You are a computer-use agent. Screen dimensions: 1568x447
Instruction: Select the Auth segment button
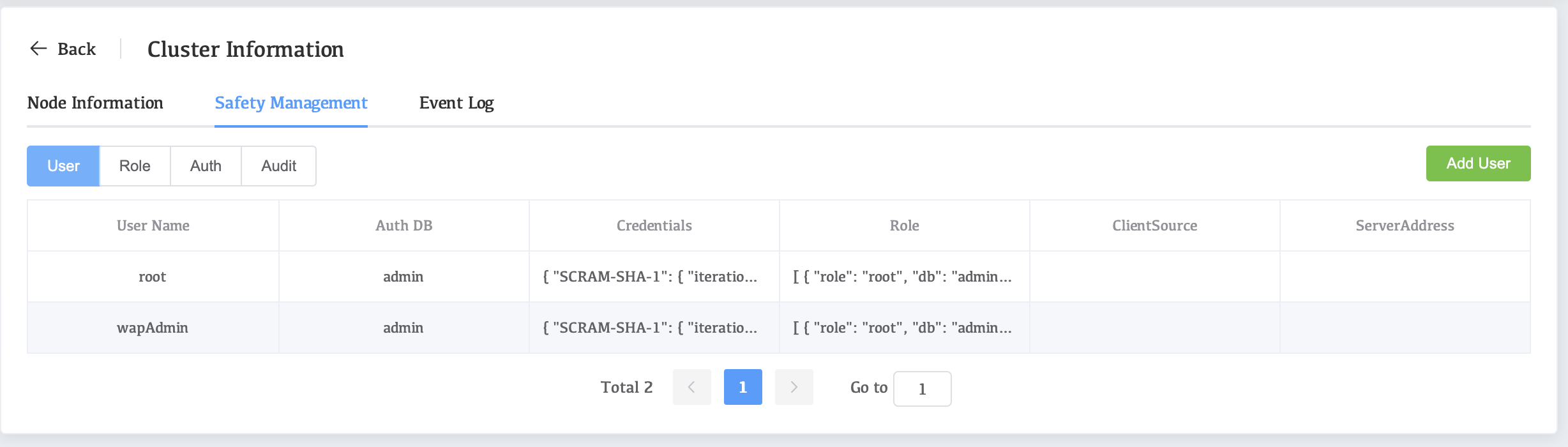tap(206, 166)
